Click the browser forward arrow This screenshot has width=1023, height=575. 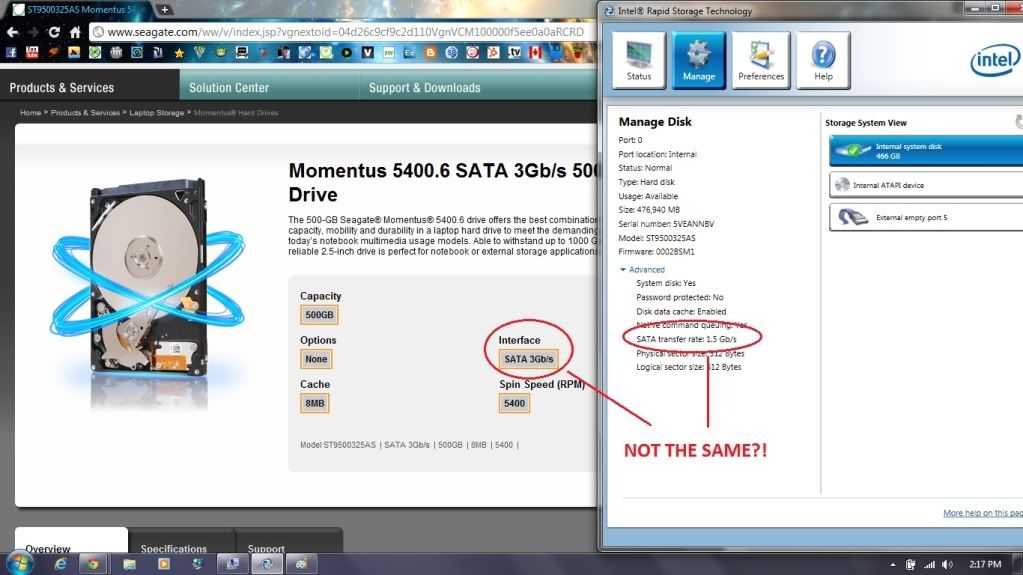(x=33, y=32)
